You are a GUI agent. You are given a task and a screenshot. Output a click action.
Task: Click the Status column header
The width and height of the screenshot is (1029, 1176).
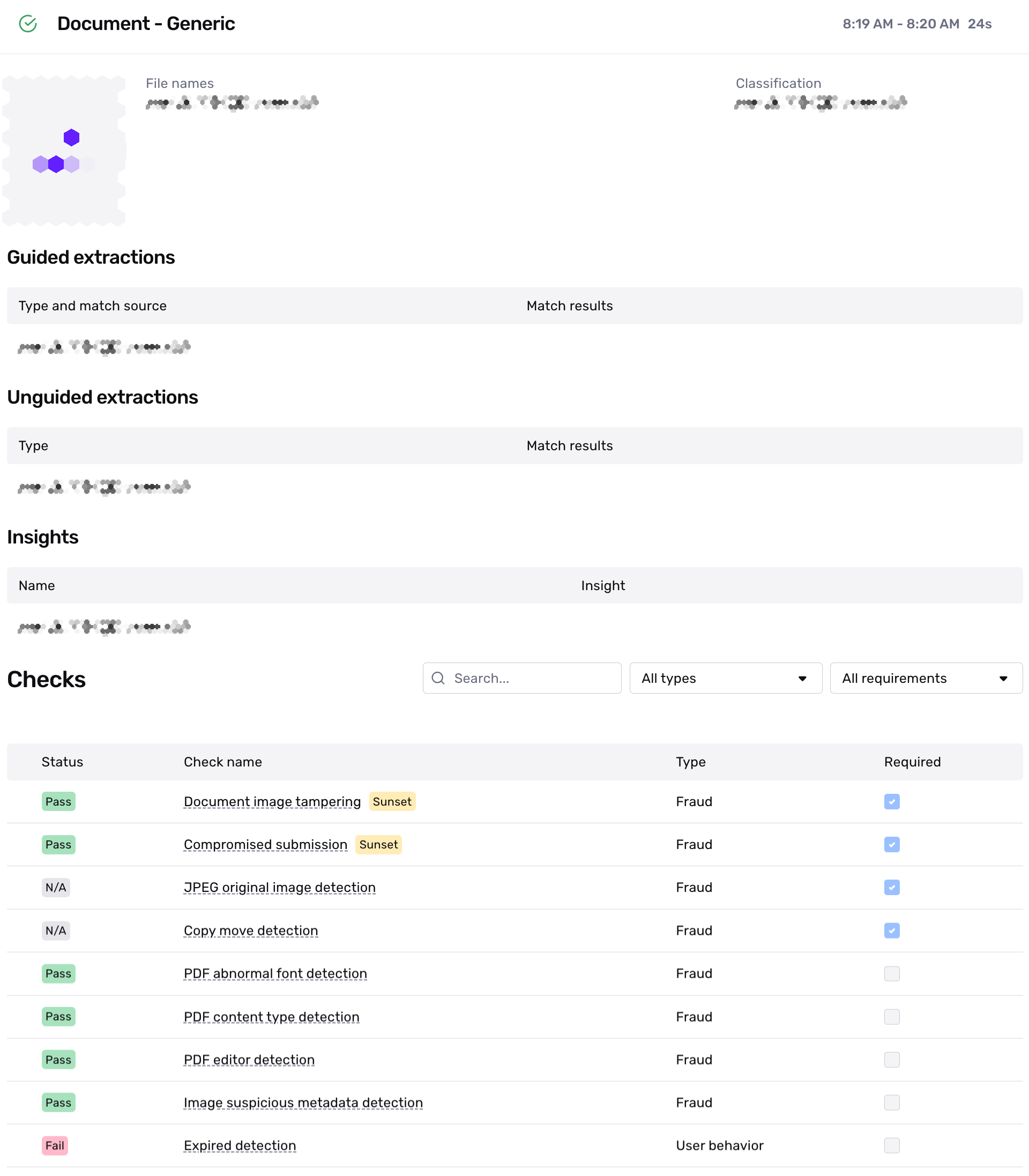(x=62, y=762)
